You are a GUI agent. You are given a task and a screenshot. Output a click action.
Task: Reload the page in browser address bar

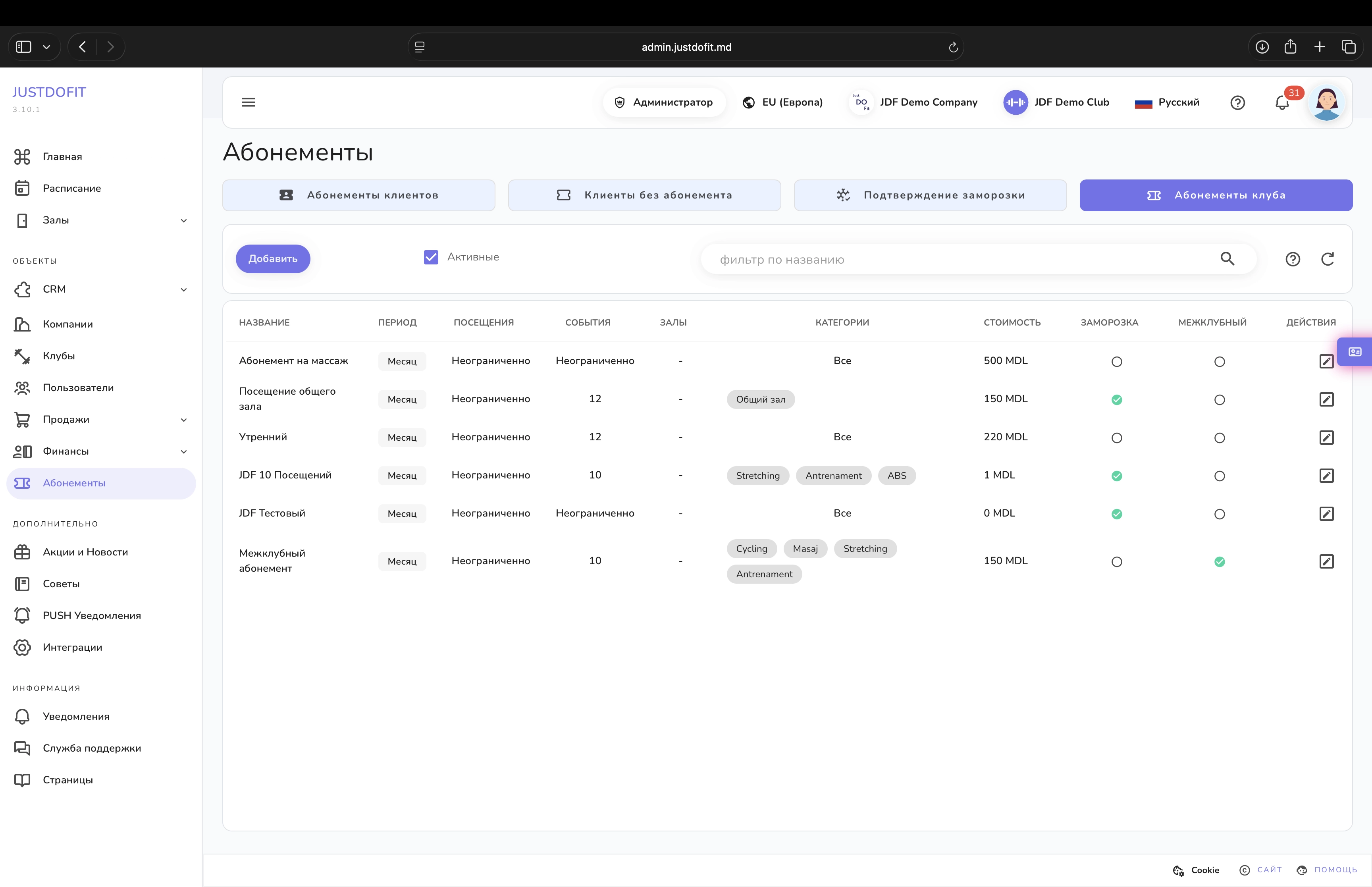pos(953,47)
